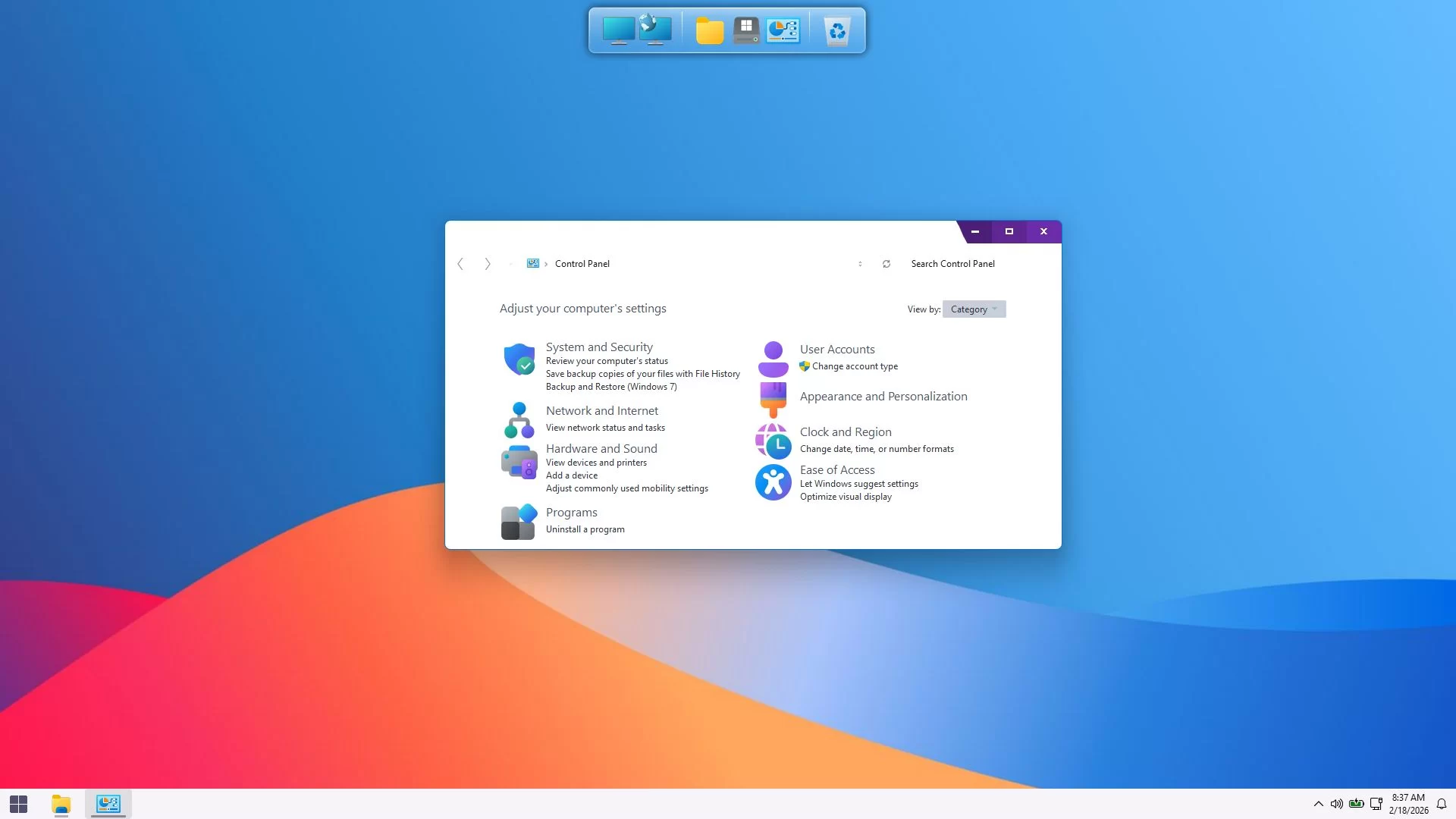The width and height of the screenshot is (1456, 819).
Task: Open the Hardware and Sound printer icon
Action: click(519, 462)
